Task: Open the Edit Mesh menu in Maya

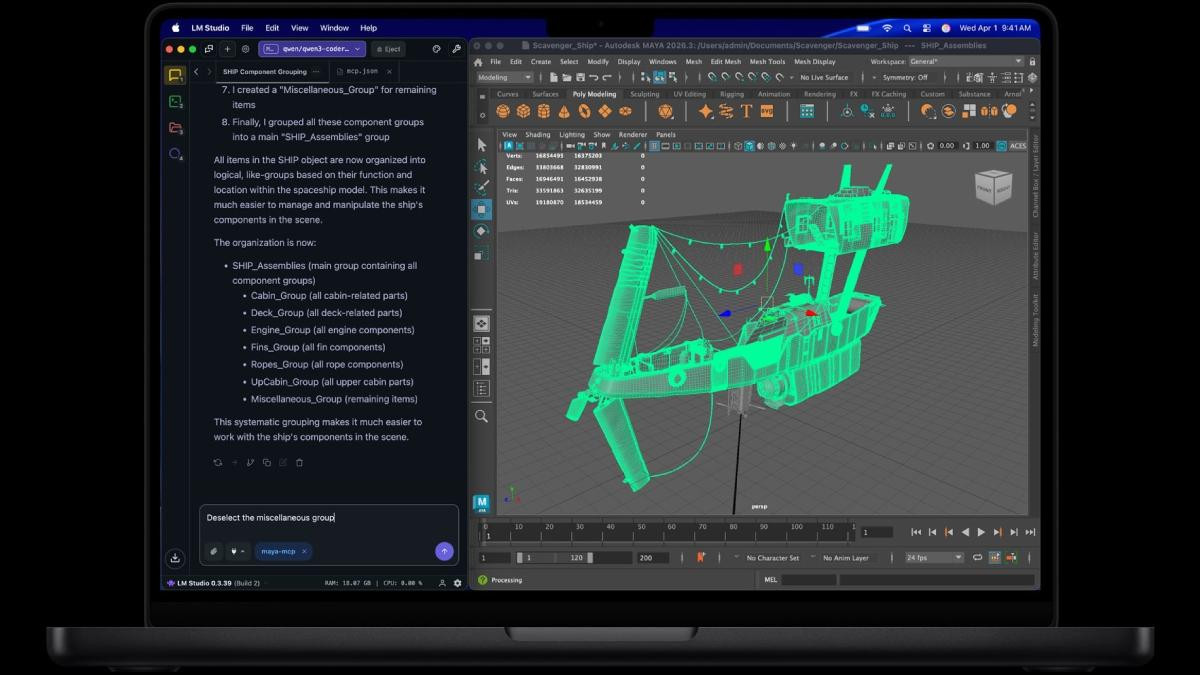Action: [725, 61]
